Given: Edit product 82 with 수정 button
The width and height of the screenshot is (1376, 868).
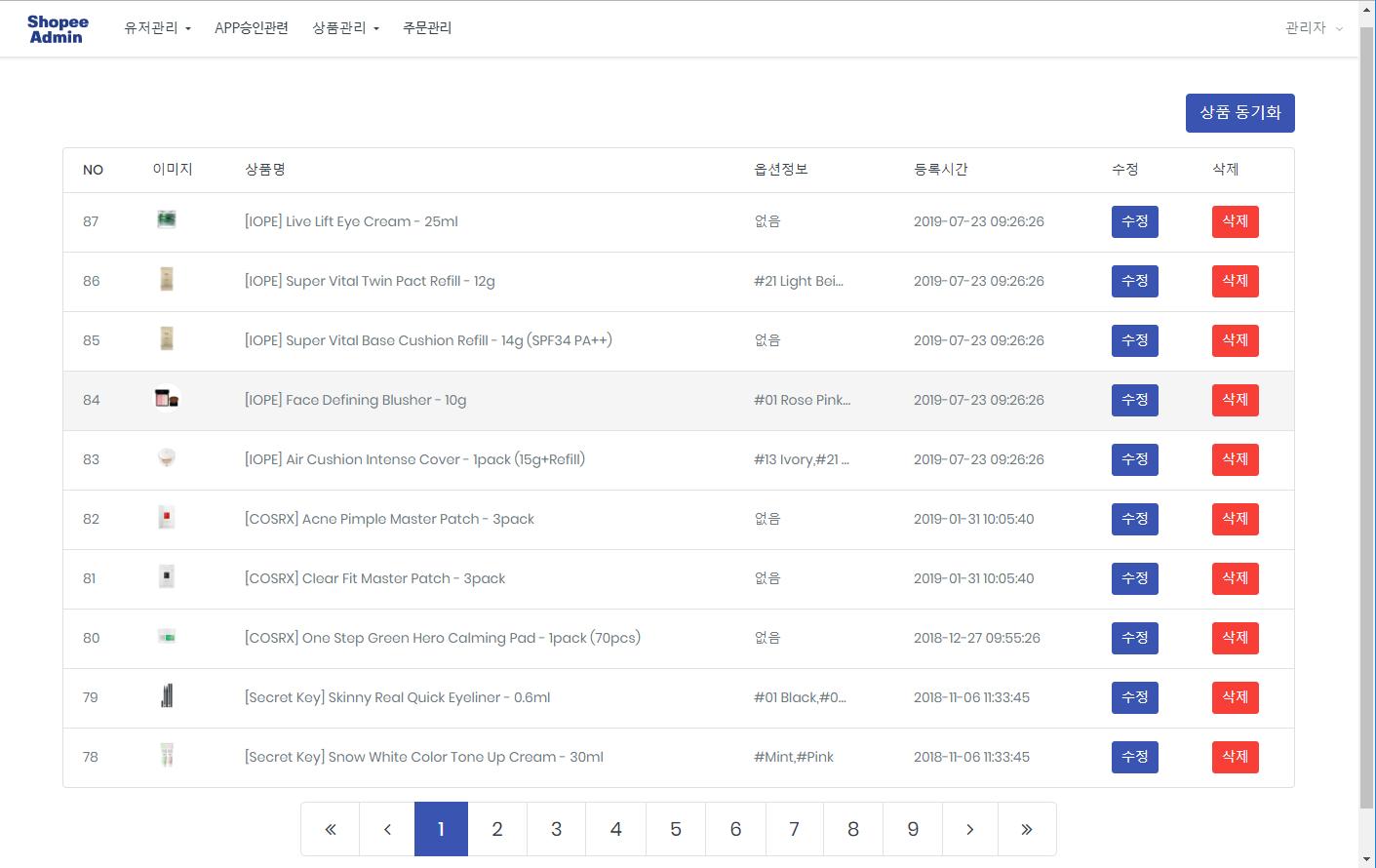Looking at the screenshot, I should [x=1134, y=519].
